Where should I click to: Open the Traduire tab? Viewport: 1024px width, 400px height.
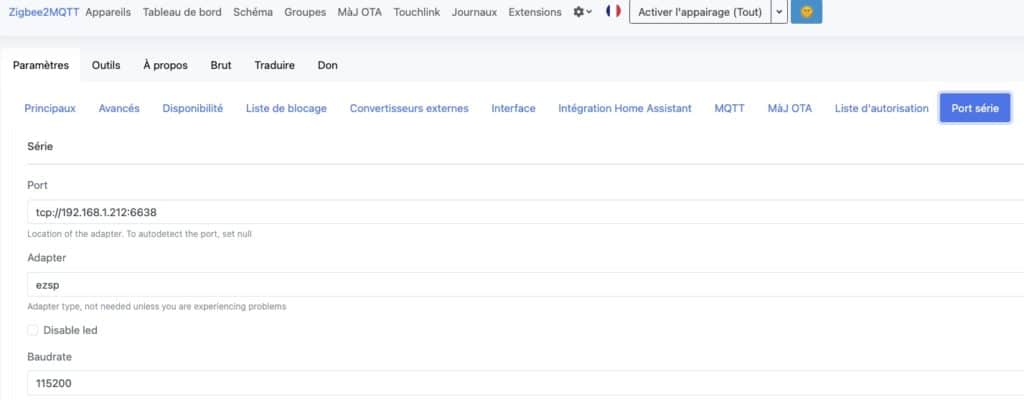(274, 65)
